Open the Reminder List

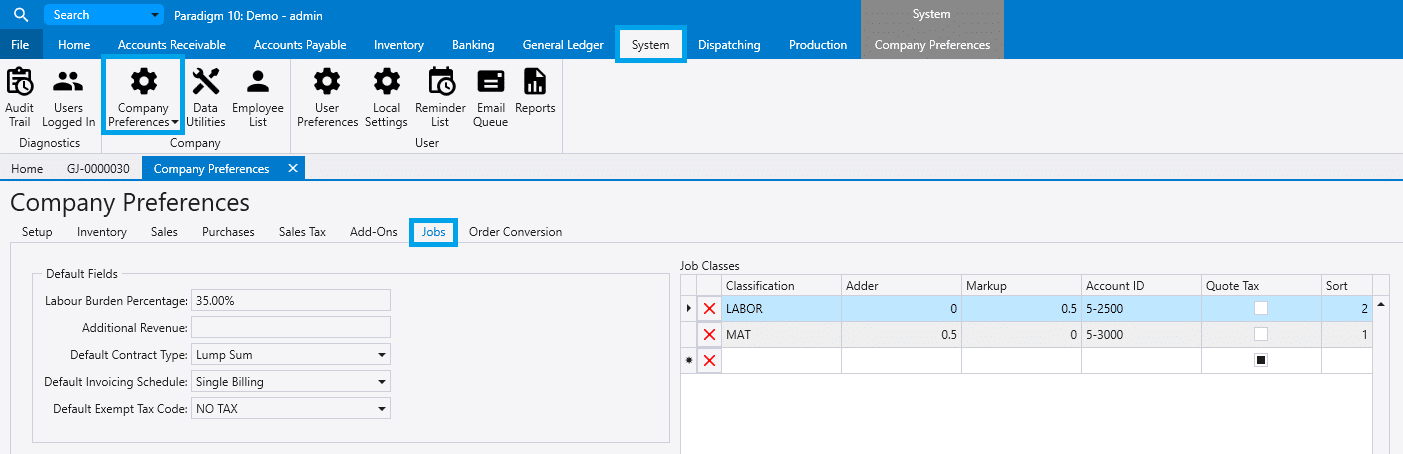point(440,98)
